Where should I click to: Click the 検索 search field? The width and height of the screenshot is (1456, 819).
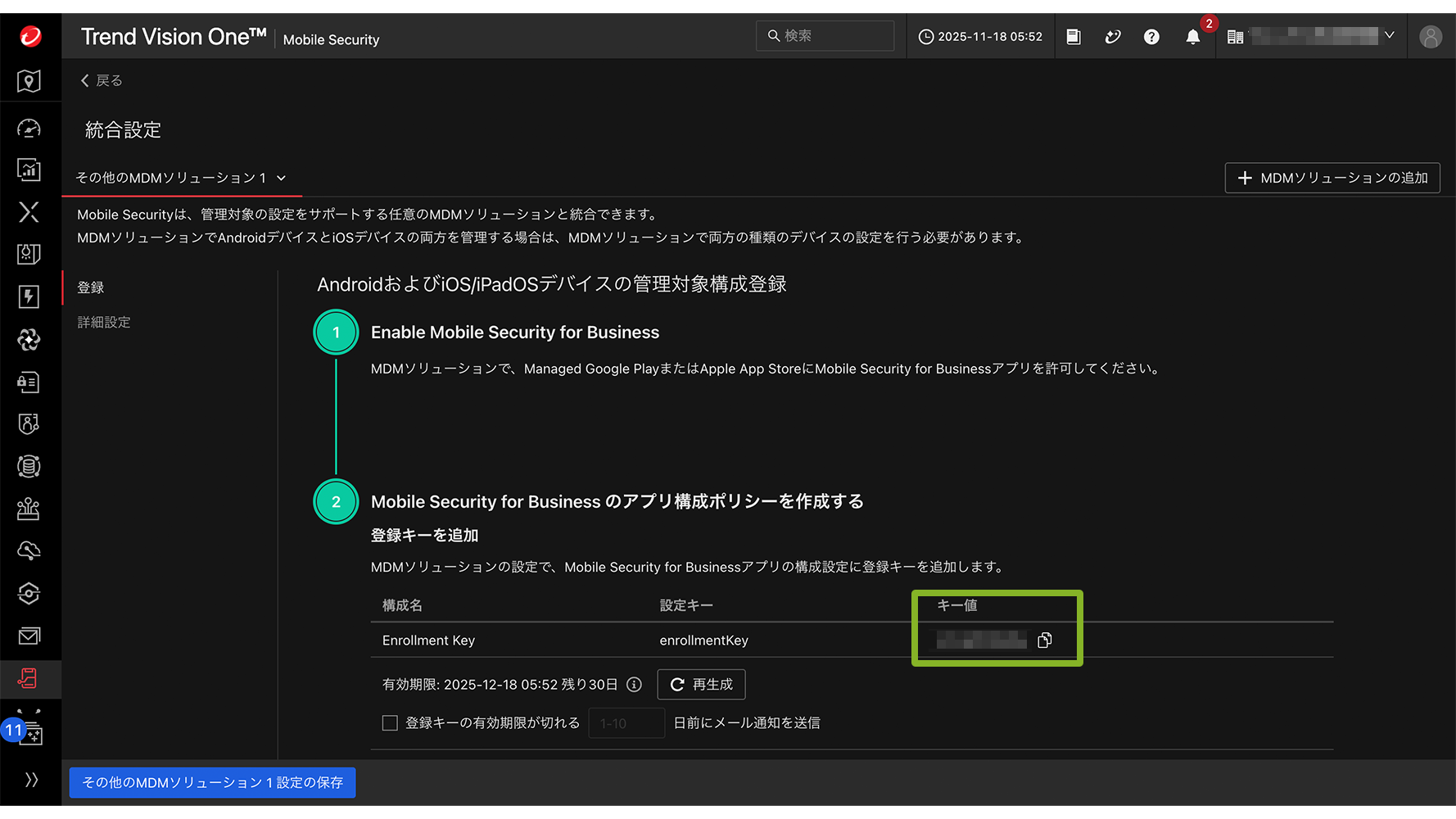tap(825, 36)
